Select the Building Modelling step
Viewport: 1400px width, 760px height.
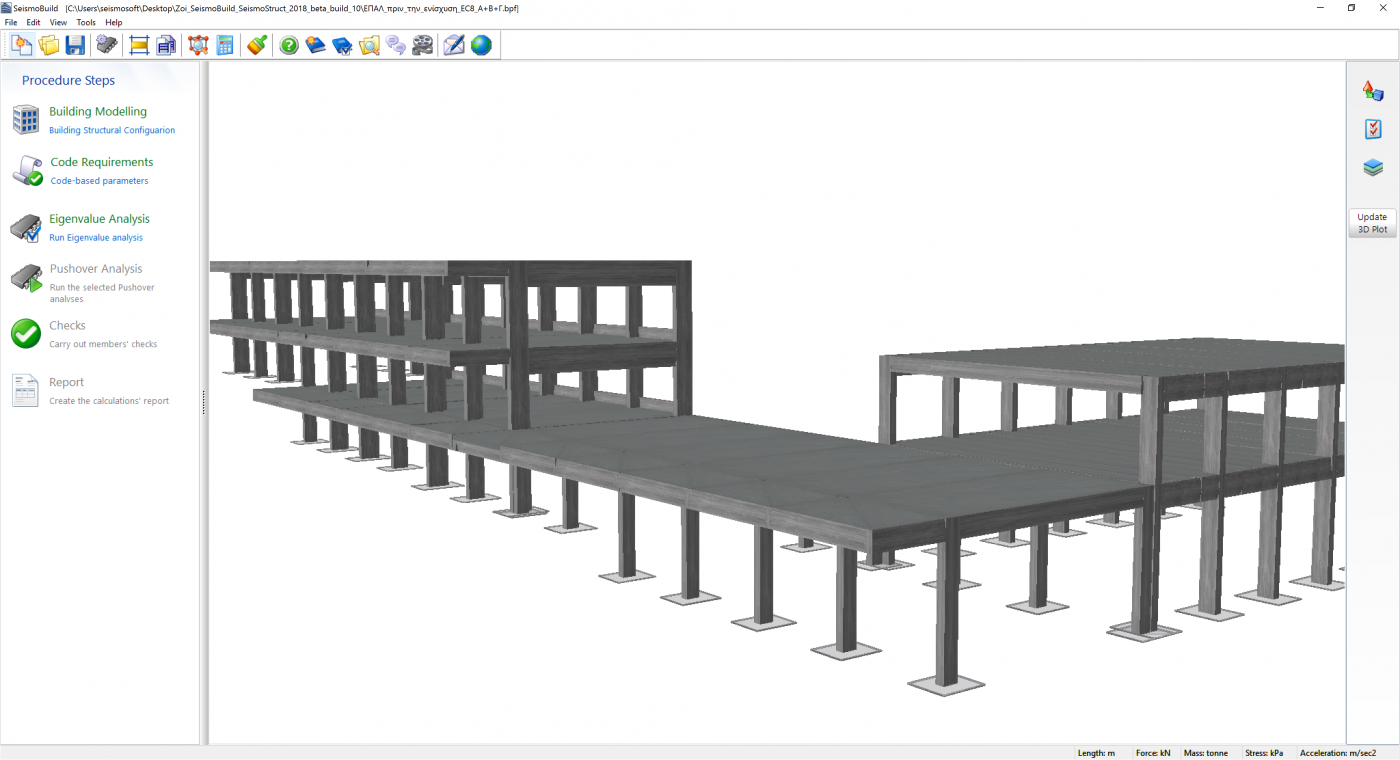[x=97, y=112]
